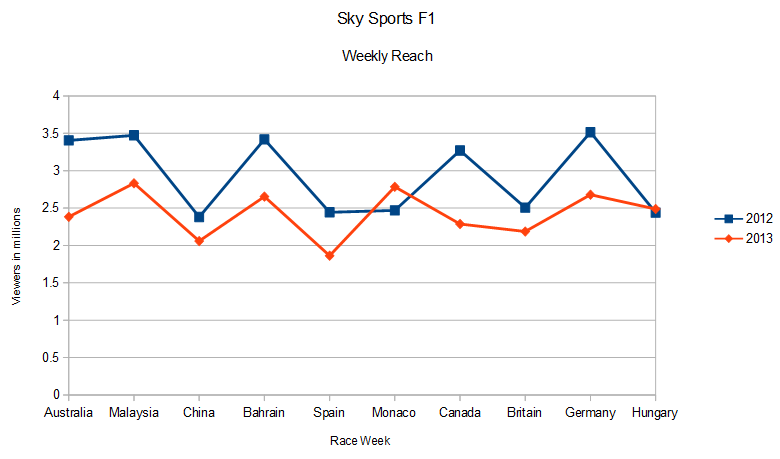The image size is (780, 459).
Task: Click the 2012 square marker above Malaysia
Action: point(134,135)
